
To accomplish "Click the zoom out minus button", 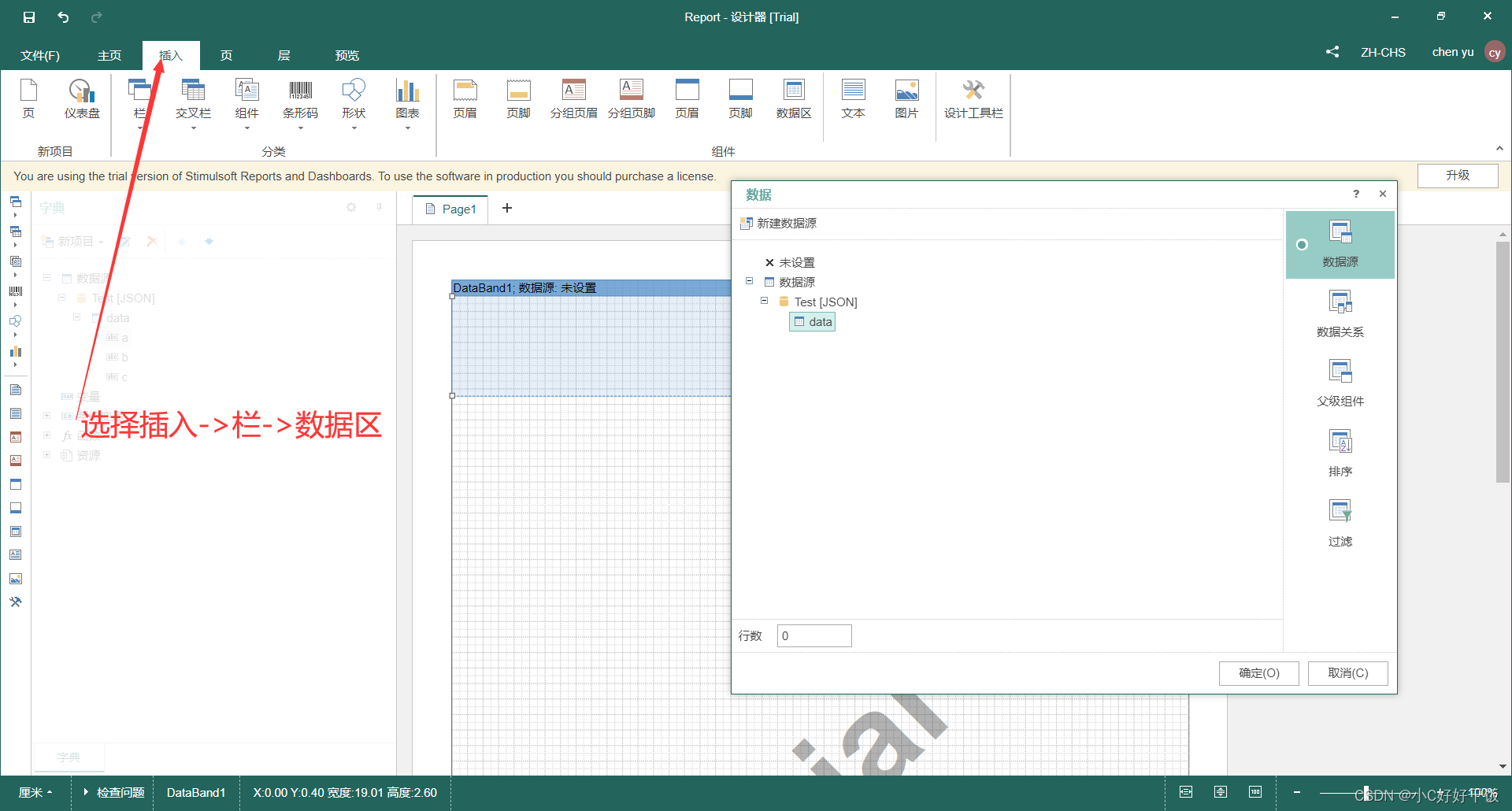I will pyautogui.click(x=1296, y=792).
